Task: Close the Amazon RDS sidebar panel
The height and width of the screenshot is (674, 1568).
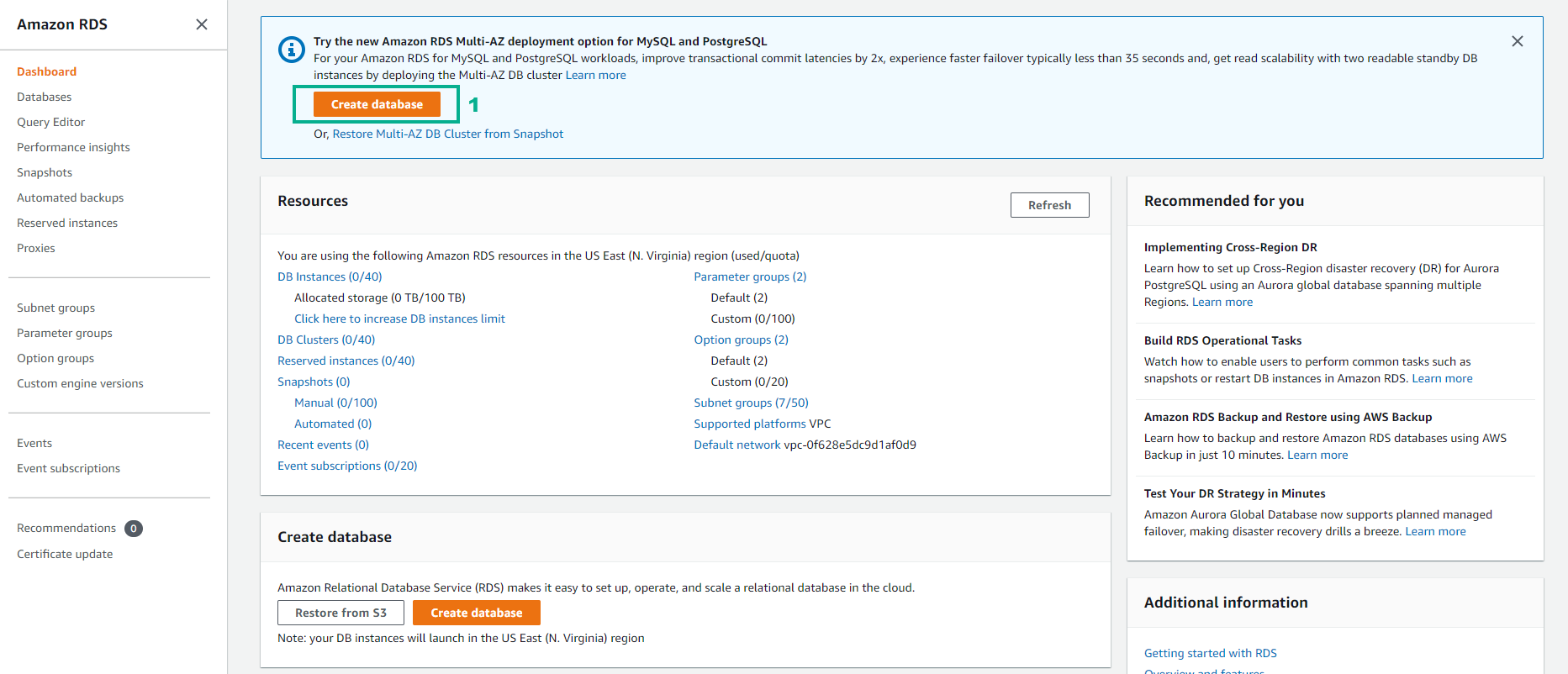Action: coord(202,24)
